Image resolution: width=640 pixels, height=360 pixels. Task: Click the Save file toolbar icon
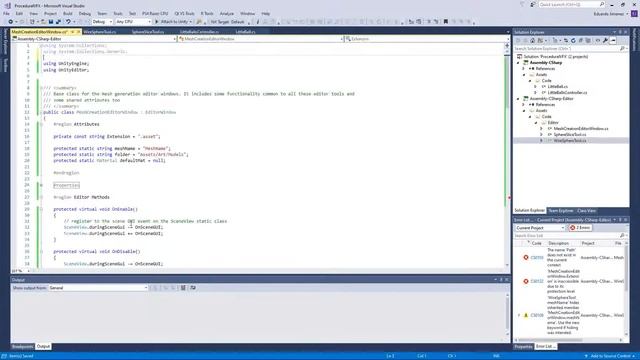click(x=51, y=22)
